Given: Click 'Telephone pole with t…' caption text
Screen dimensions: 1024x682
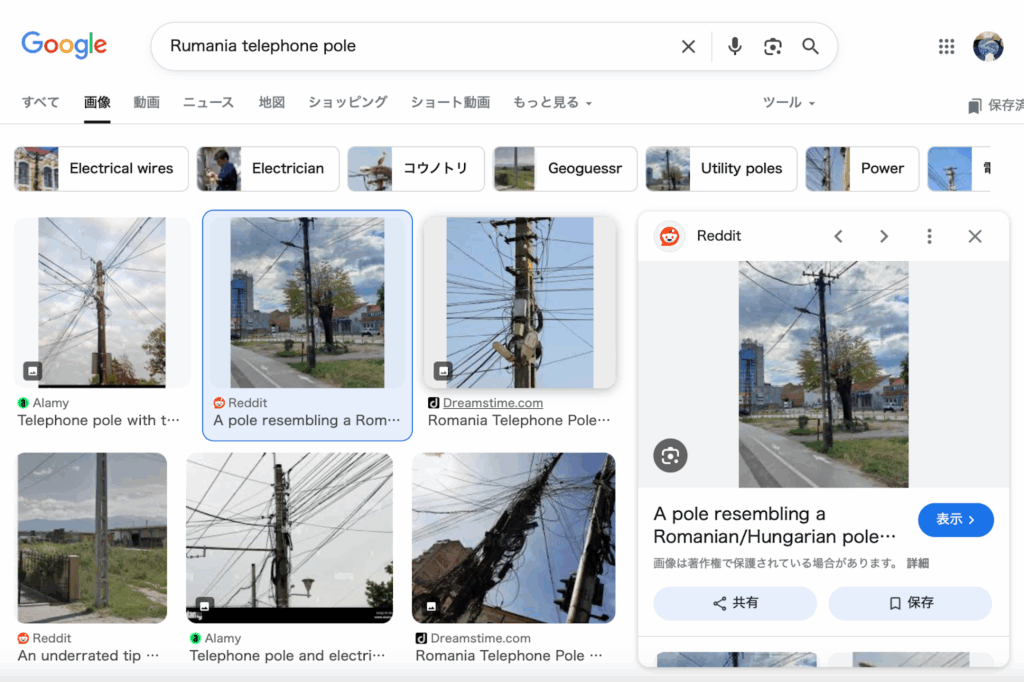Looking at the screenshot, I should (99, 420).
